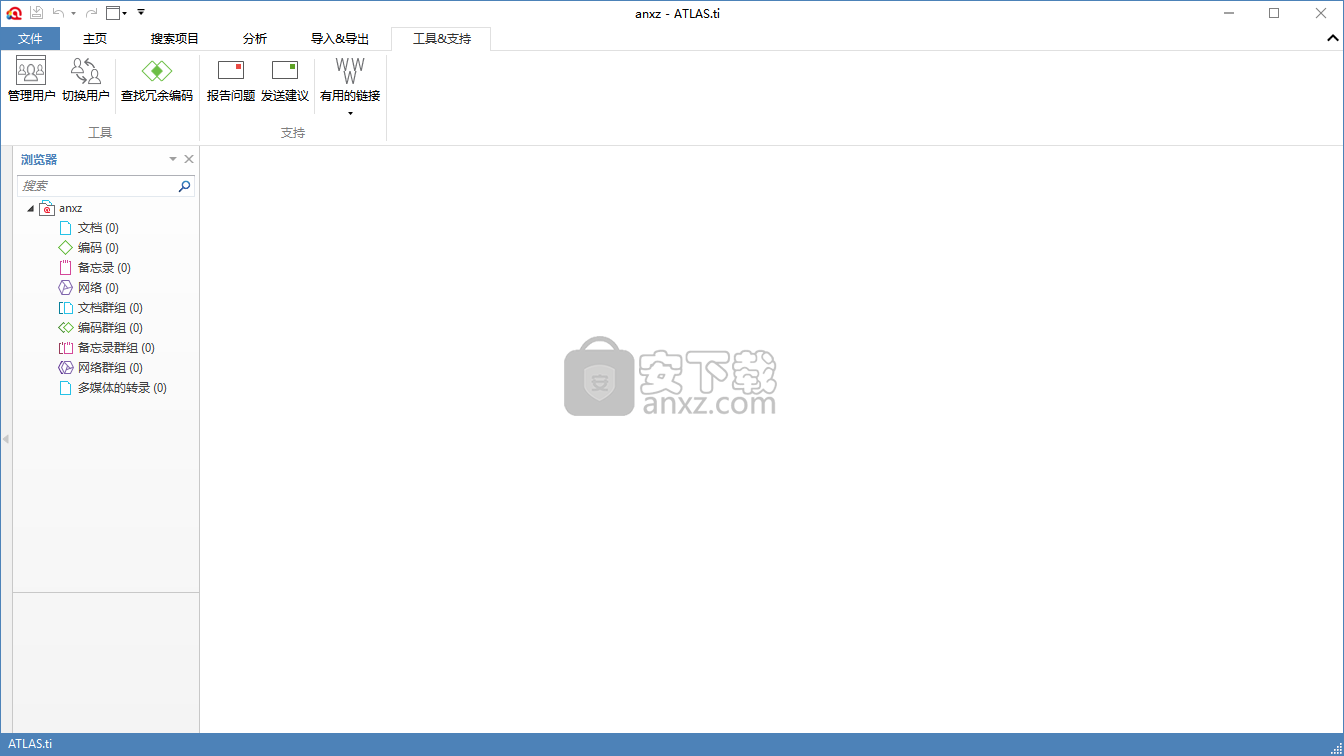The image size is (1344, 756).
Task: Click the pink 备忘录 memo icon
Action: coord(66,268)
